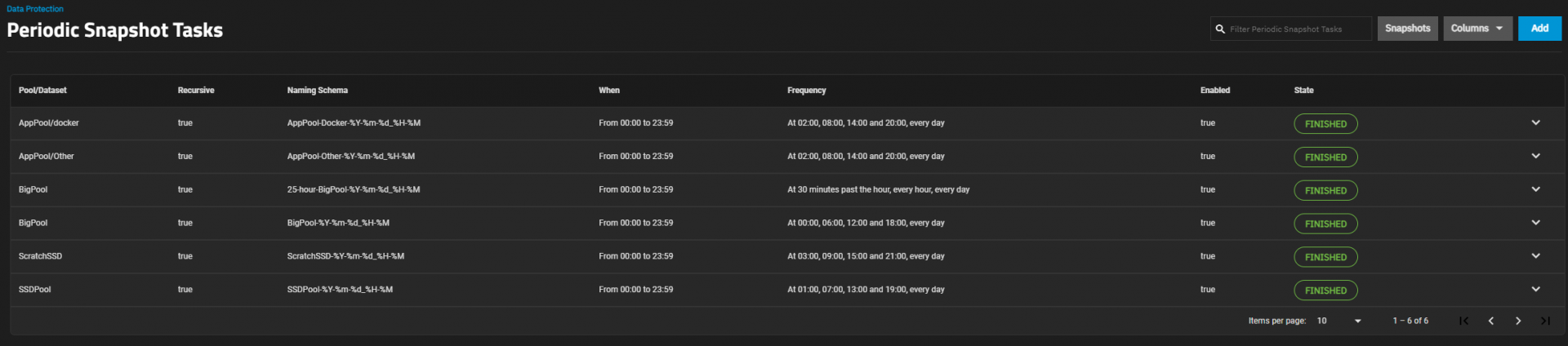Sort by the Frequency column header
This screenshot has height=346, width=1568.
806,91
